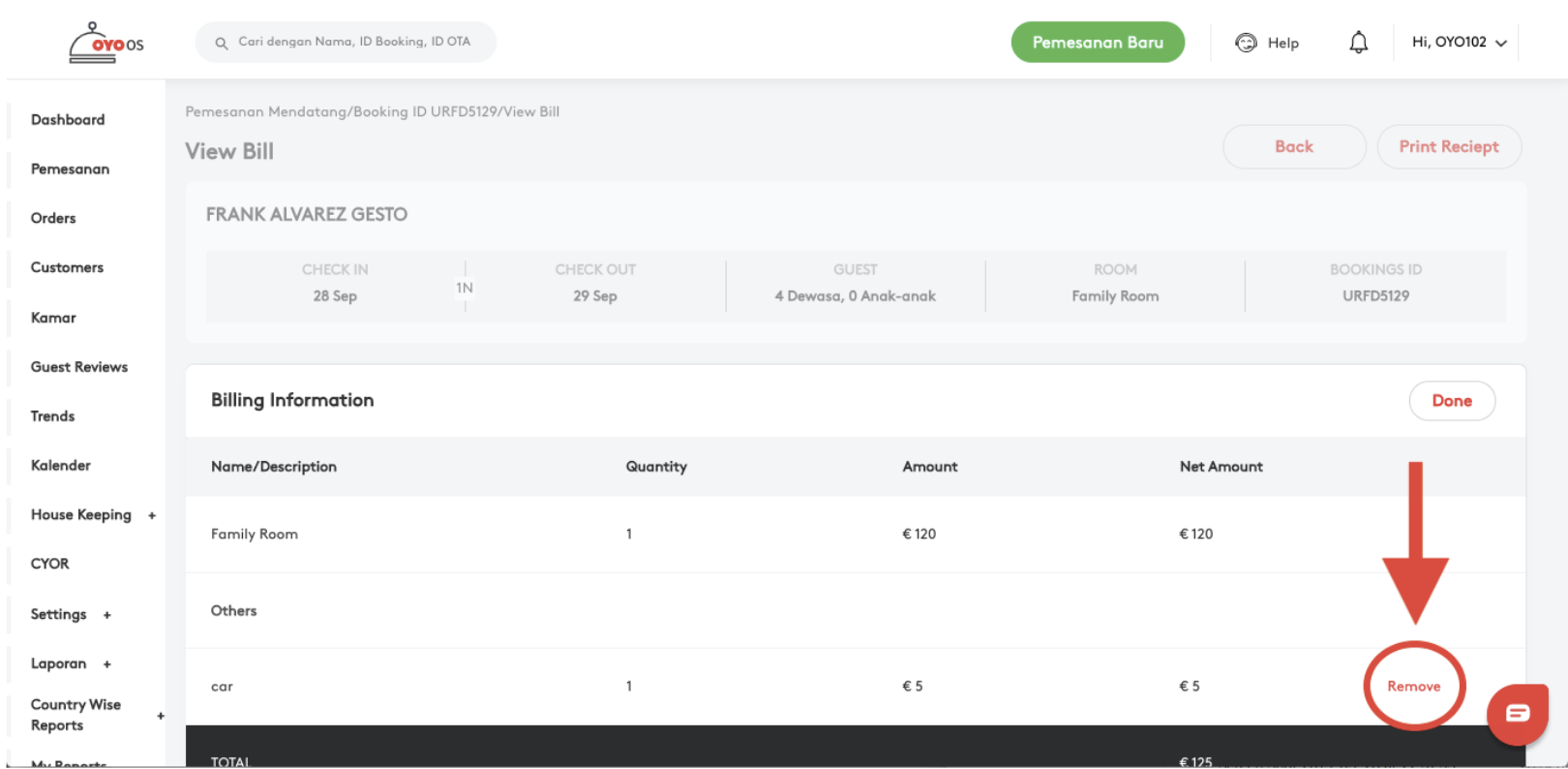
Task: Click the View Bill page heading
Action: coord(230,152)
